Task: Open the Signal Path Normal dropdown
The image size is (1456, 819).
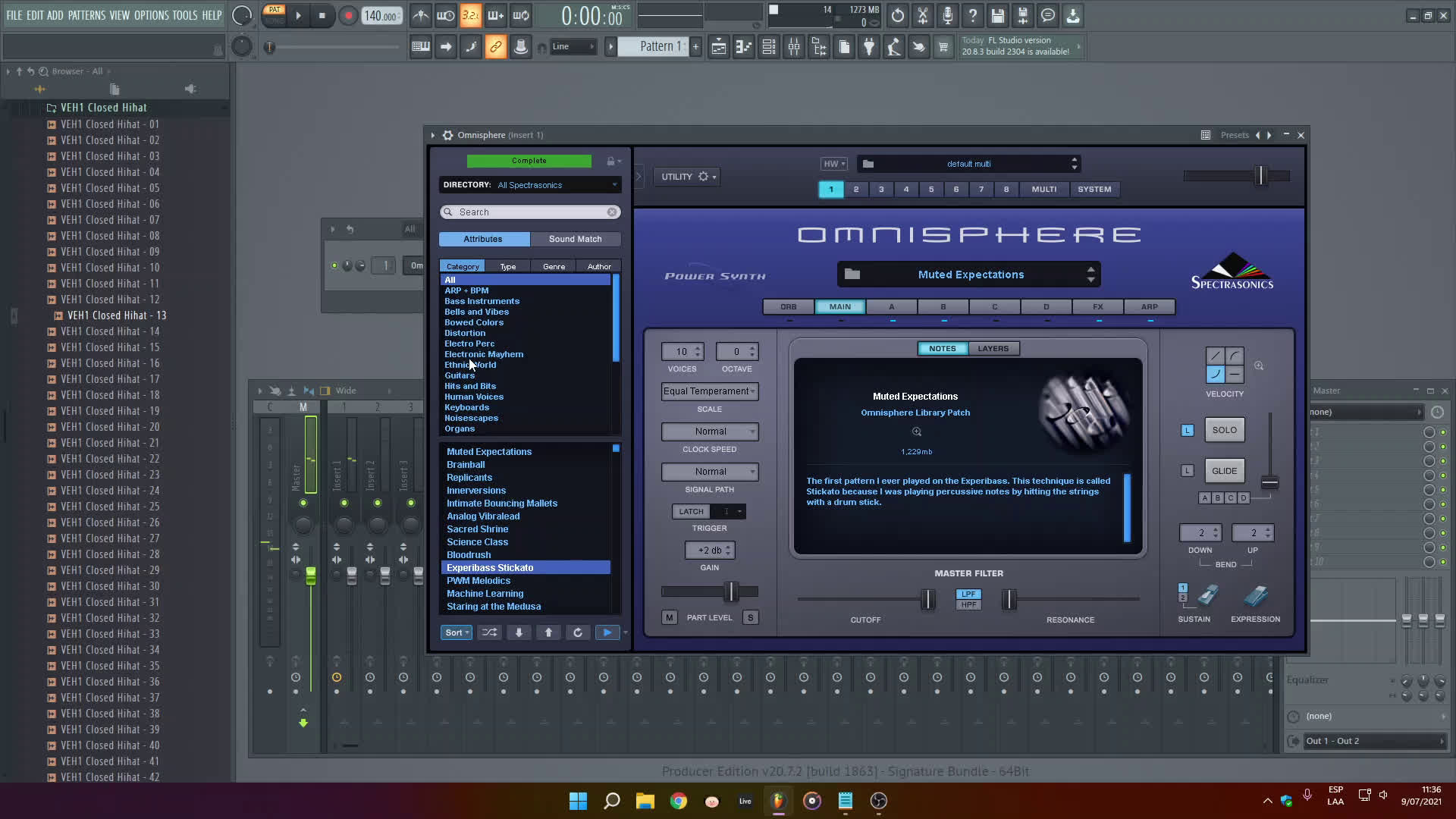Action: [x=710, y=472]
